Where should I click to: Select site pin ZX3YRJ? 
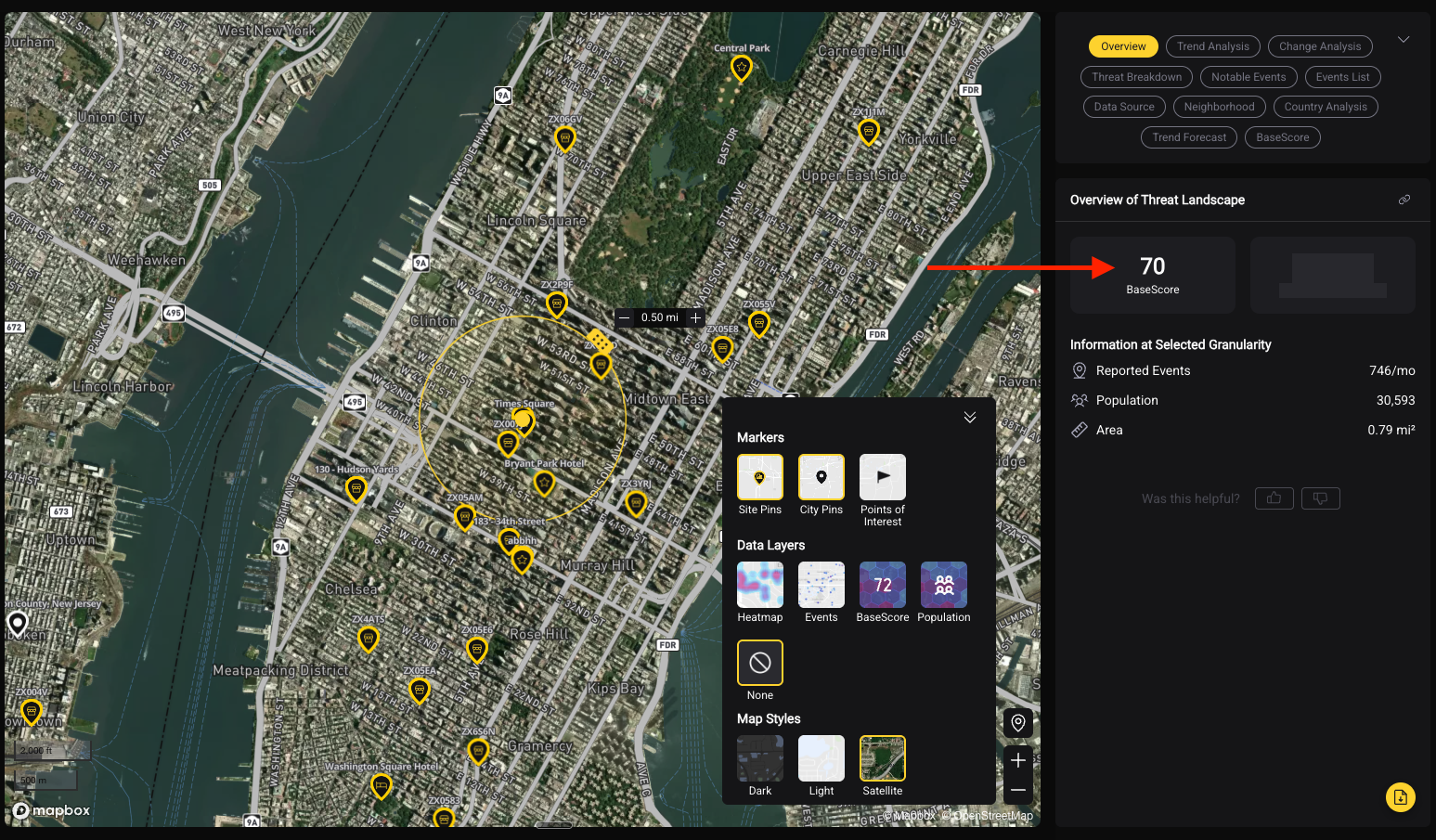pos(636,504)
